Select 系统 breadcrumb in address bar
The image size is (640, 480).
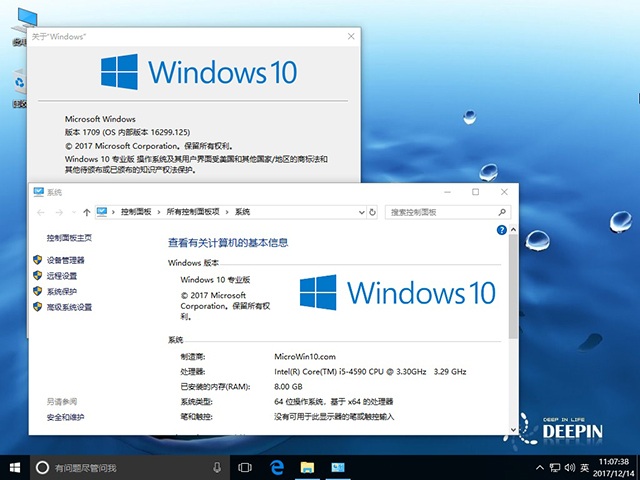(242, 212)
